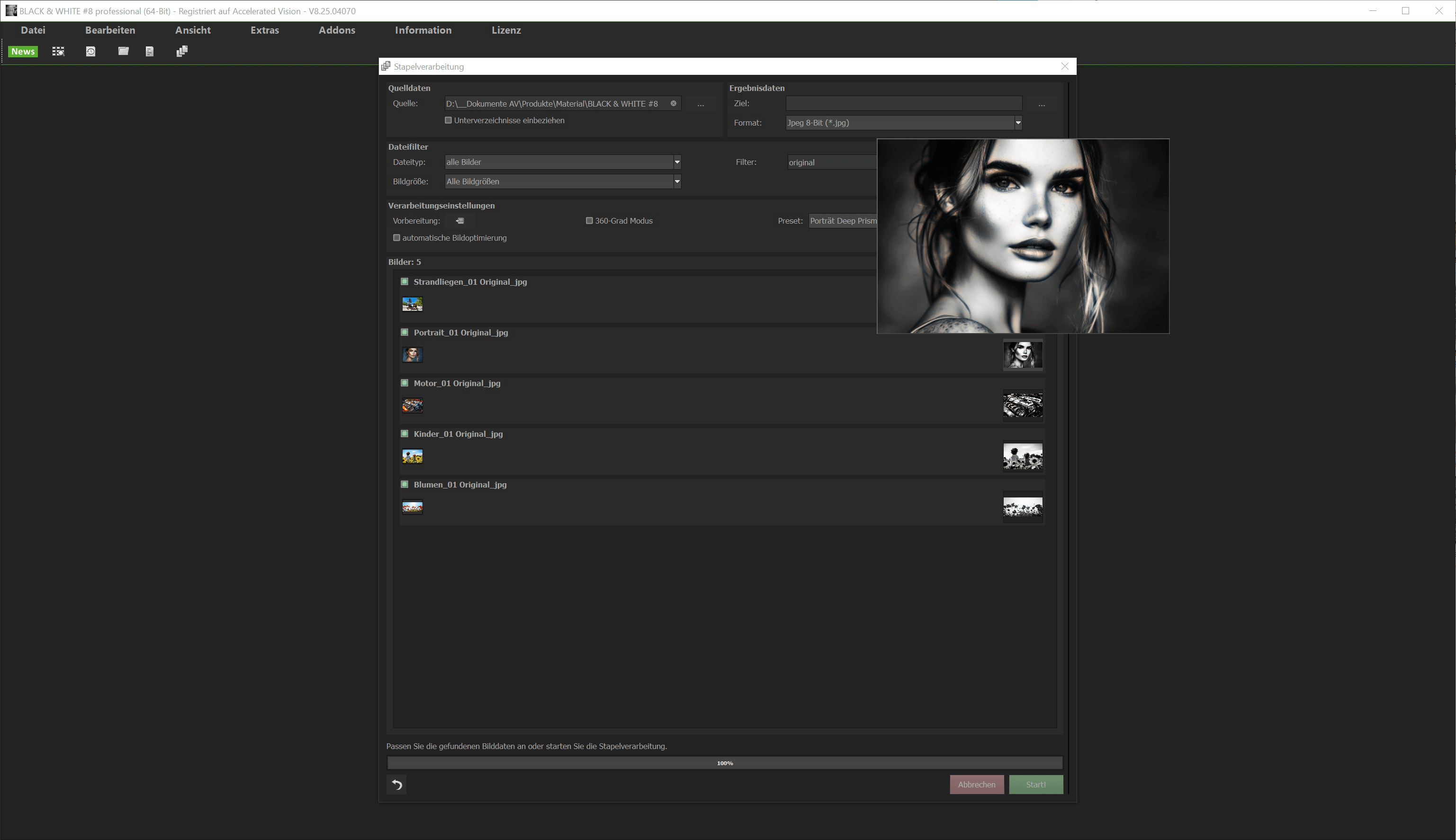
Task: Click the Ziel target path field
Action: [903, 103]
